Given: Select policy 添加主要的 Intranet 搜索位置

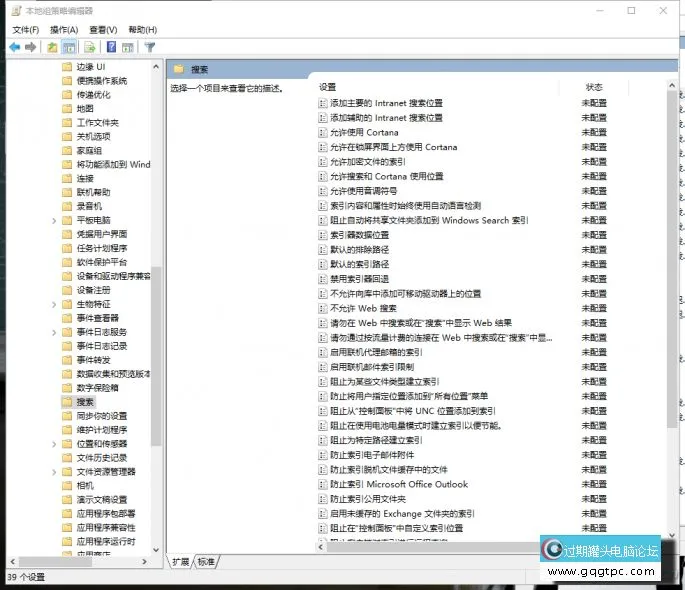Looking at the screenshot, I should 386,104.
